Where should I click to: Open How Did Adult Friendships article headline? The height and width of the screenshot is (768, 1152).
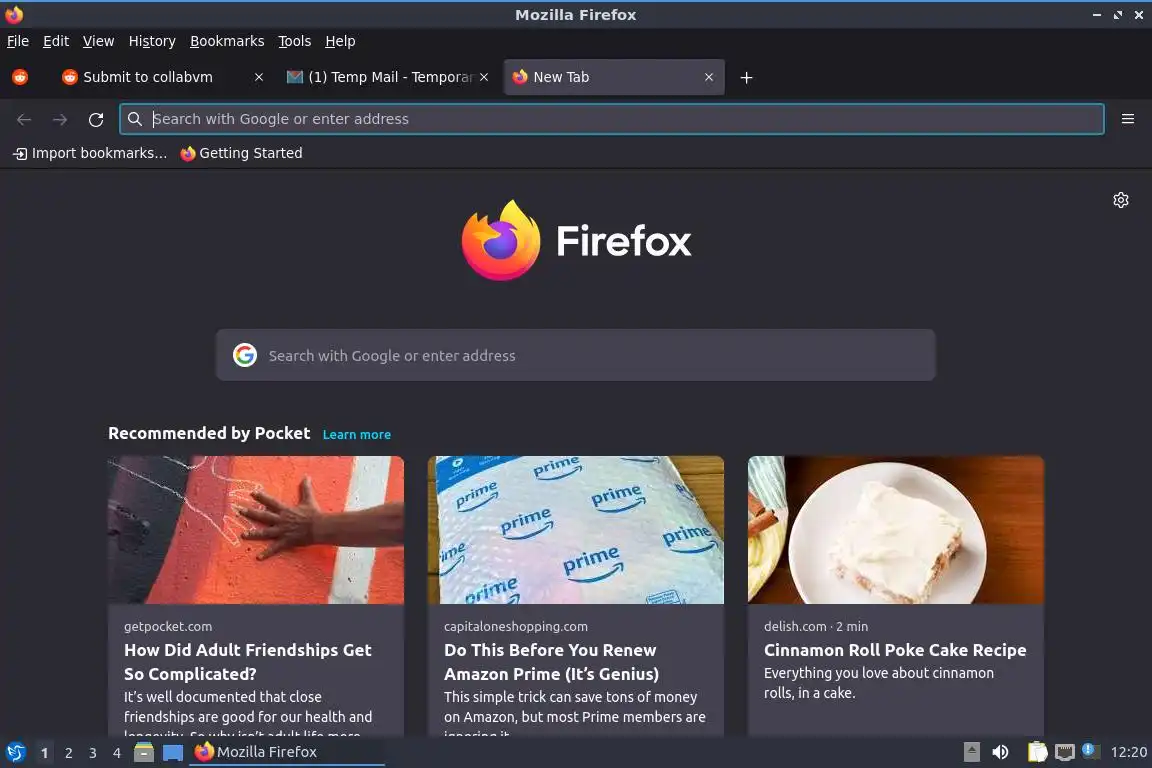pyautogui.click(x=248, y=661)
